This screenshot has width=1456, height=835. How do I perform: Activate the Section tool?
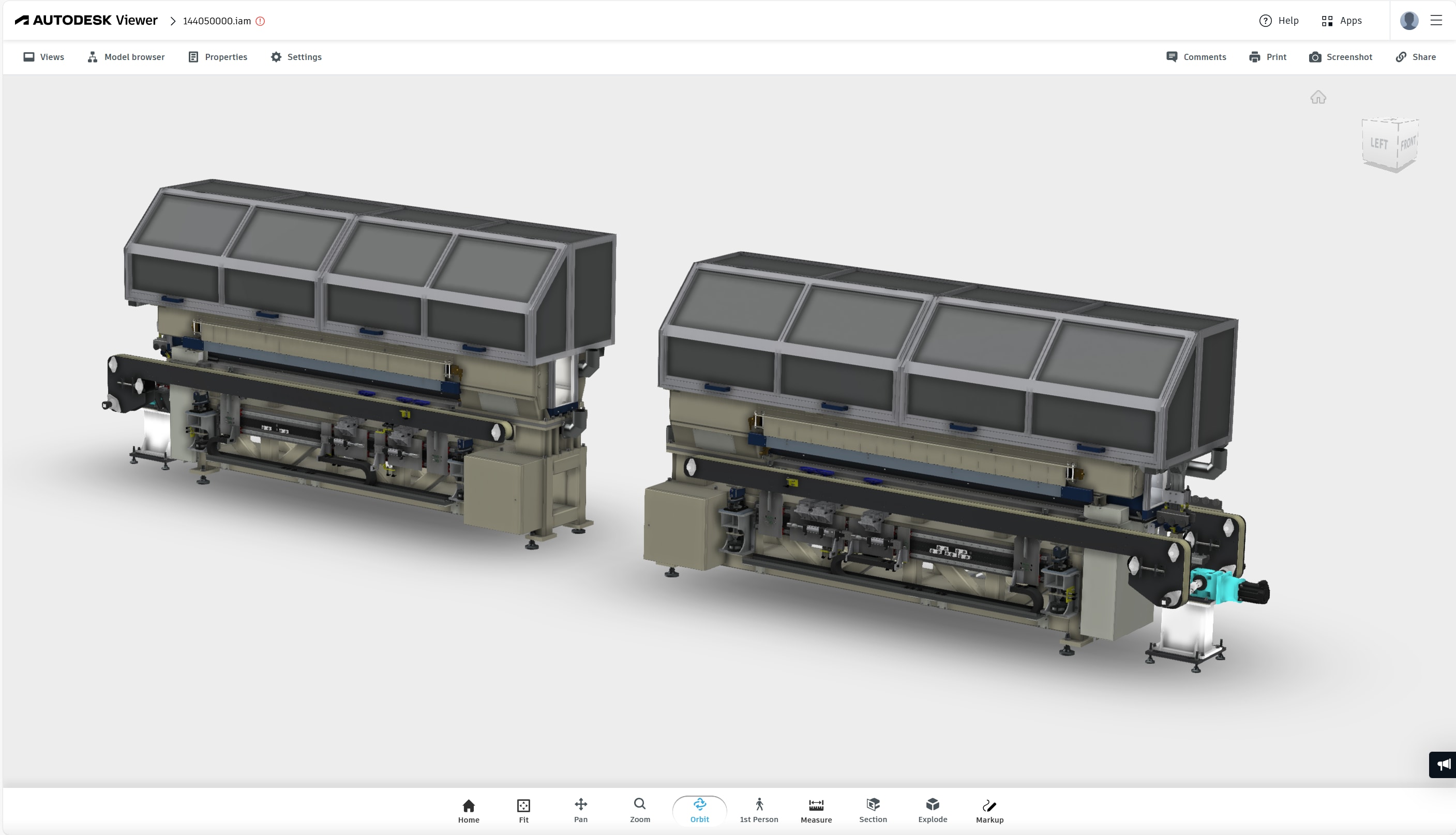click(873, 810)
